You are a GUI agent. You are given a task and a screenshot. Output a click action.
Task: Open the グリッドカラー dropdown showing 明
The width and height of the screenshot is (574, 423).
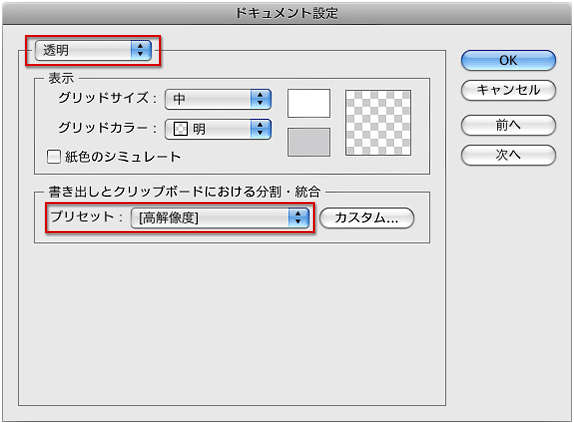pos(218,129)
